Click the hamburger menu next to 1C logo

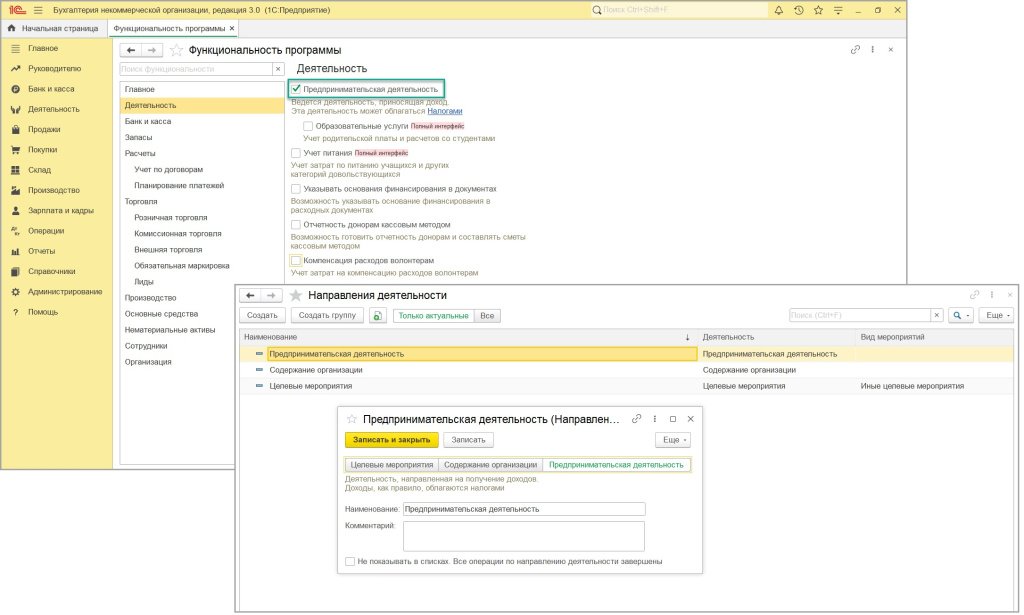[x=38, y=10]
